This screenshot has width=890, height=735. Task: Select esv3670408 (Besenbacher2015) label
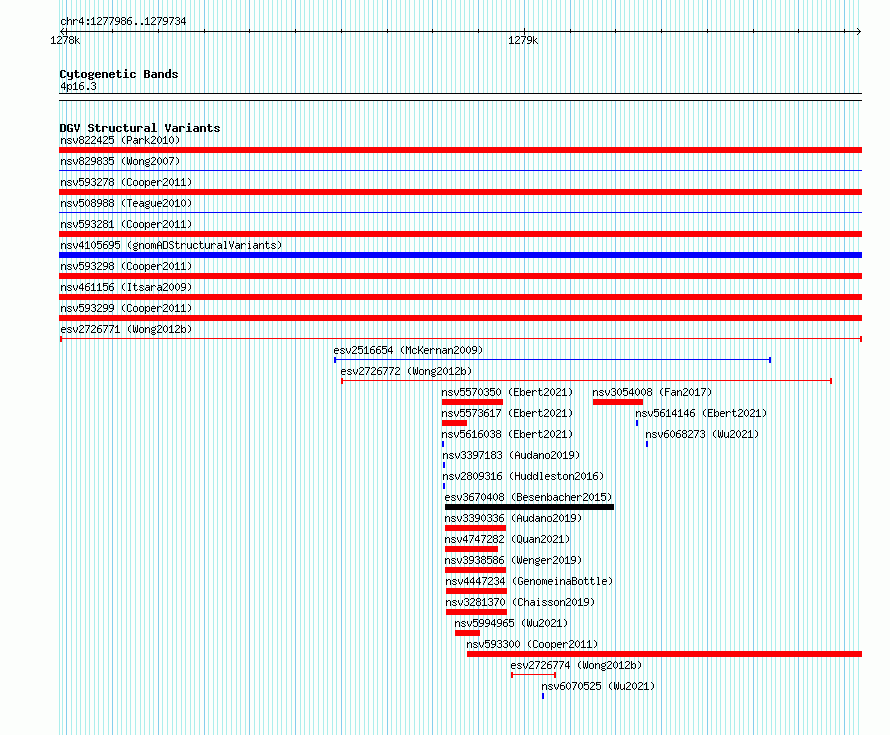[528, 497]
